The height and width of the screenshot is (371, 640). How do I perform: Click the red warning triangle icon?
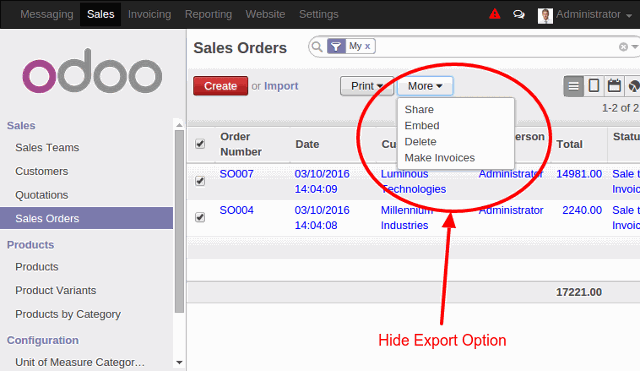pyautogui.click(x=495, y=14)
